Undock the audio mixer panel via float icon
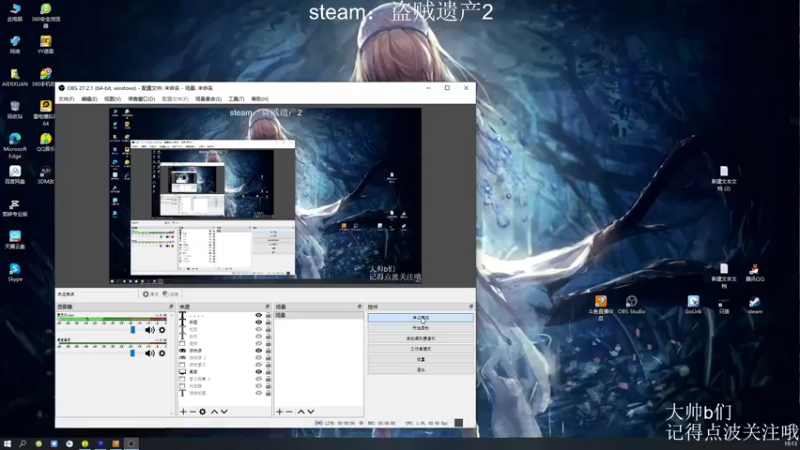Screen dimensions: 800x450 click(171, 307)
